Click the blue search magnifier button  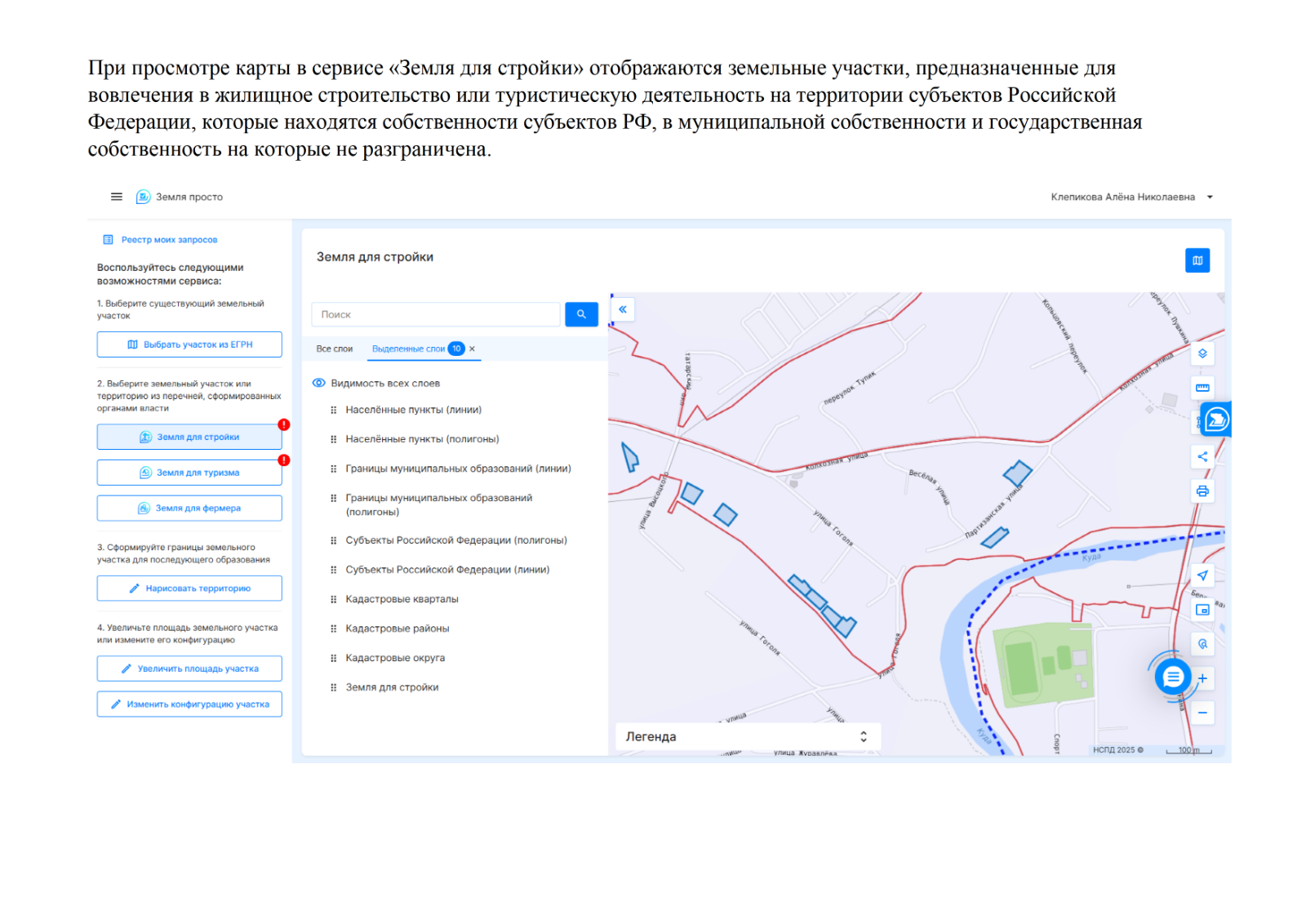coord(581,314)
